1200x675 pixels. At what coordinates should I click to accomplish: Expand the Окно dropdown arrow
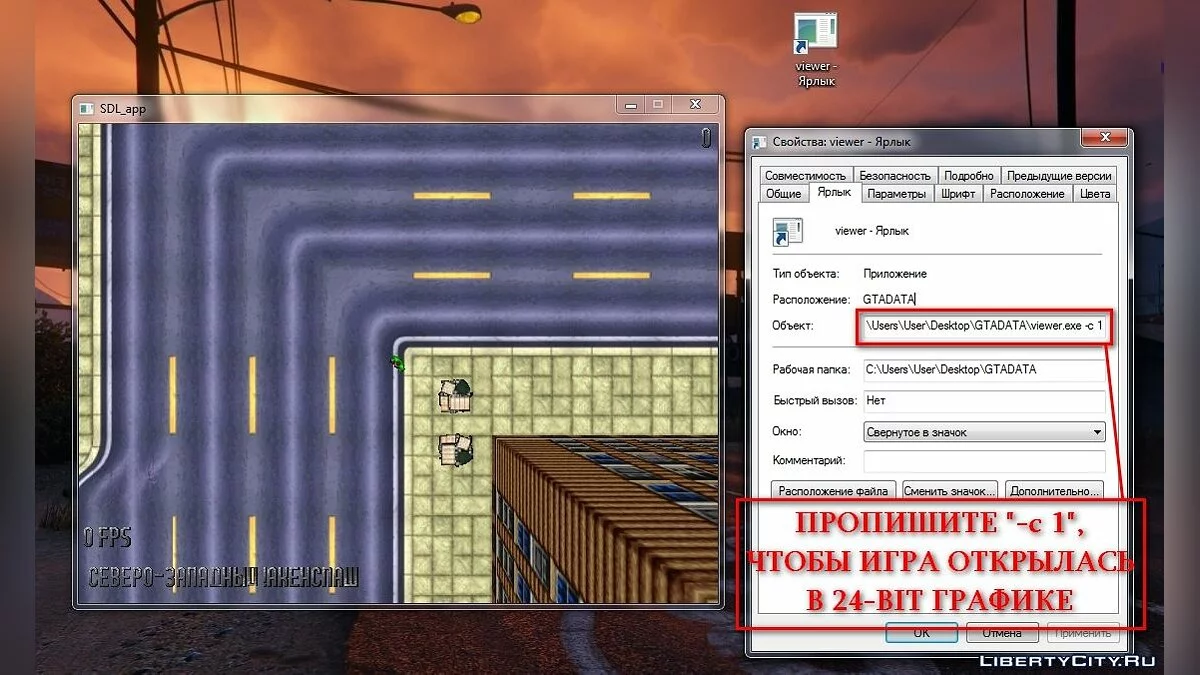(x=1097, y=433)
